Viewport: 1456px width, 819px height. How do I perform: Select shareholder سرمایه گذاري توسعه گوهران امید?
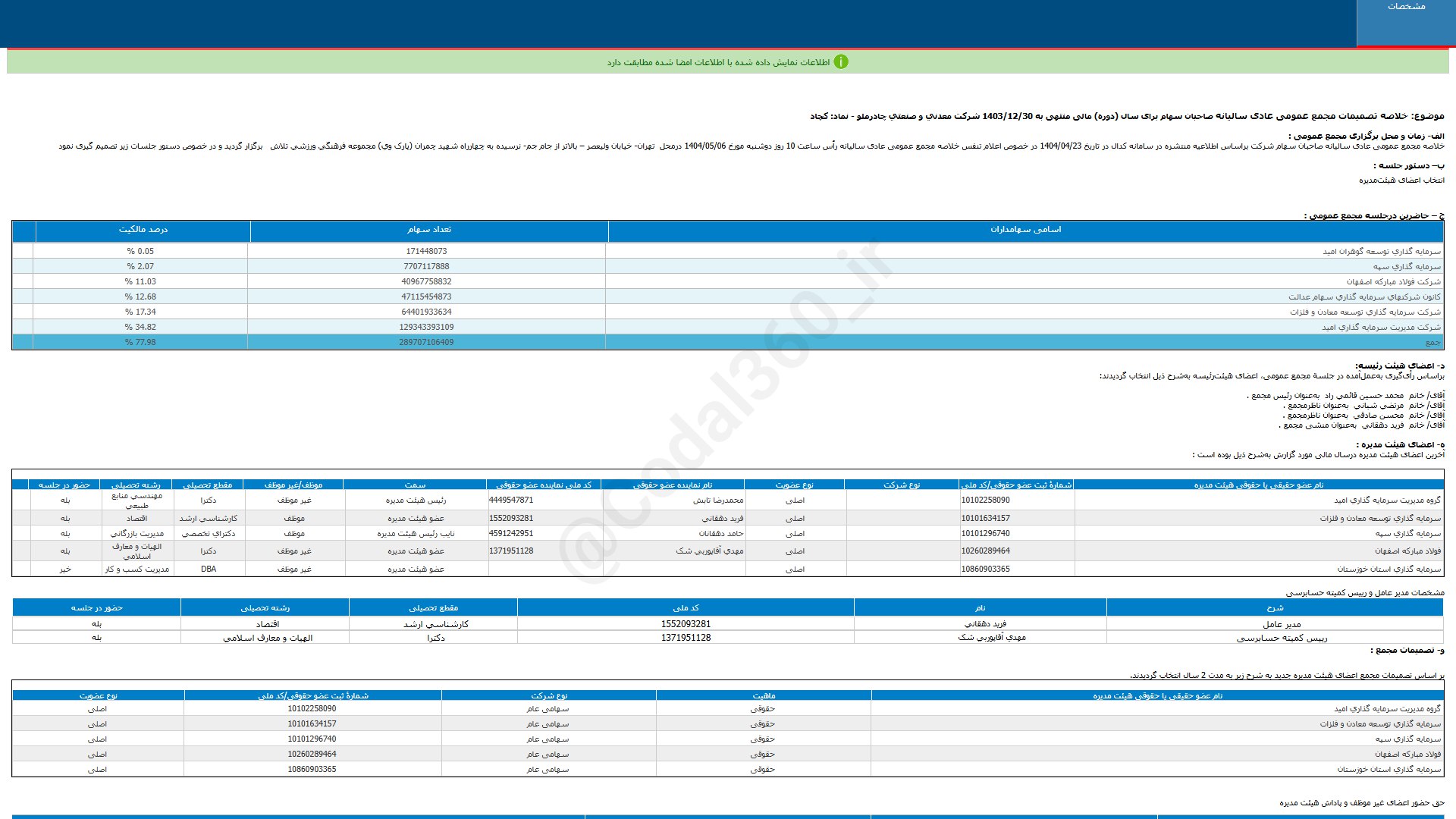pos(1382,252)
